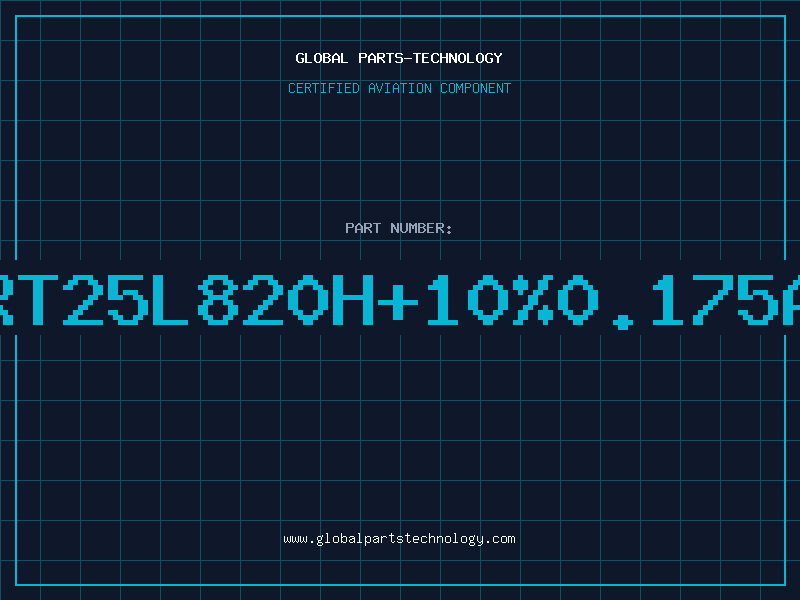Open the www.globalpartstechnology.com link
This screenshot has width=800, height=600.
399,539
